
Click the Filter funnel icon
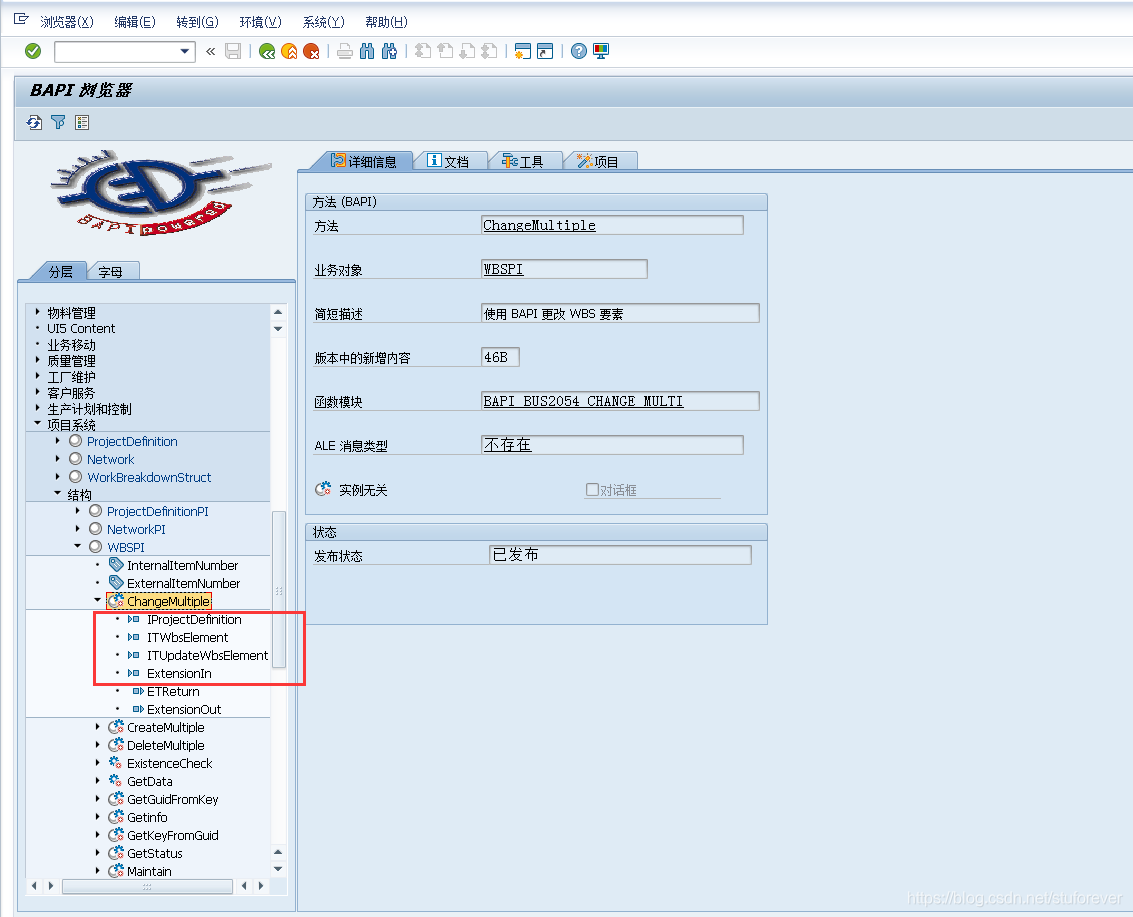tap(58, 123)
